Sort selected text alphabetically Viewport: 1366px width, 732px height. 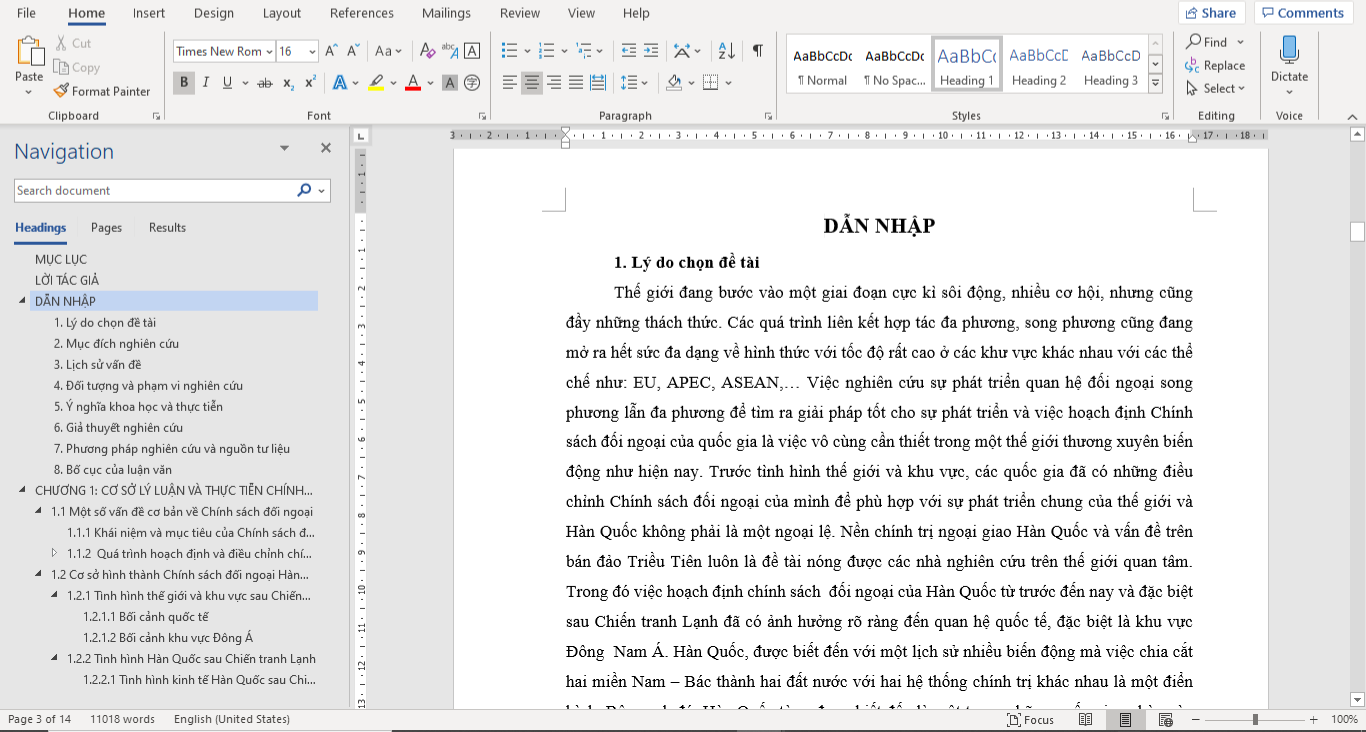(727, 51)
